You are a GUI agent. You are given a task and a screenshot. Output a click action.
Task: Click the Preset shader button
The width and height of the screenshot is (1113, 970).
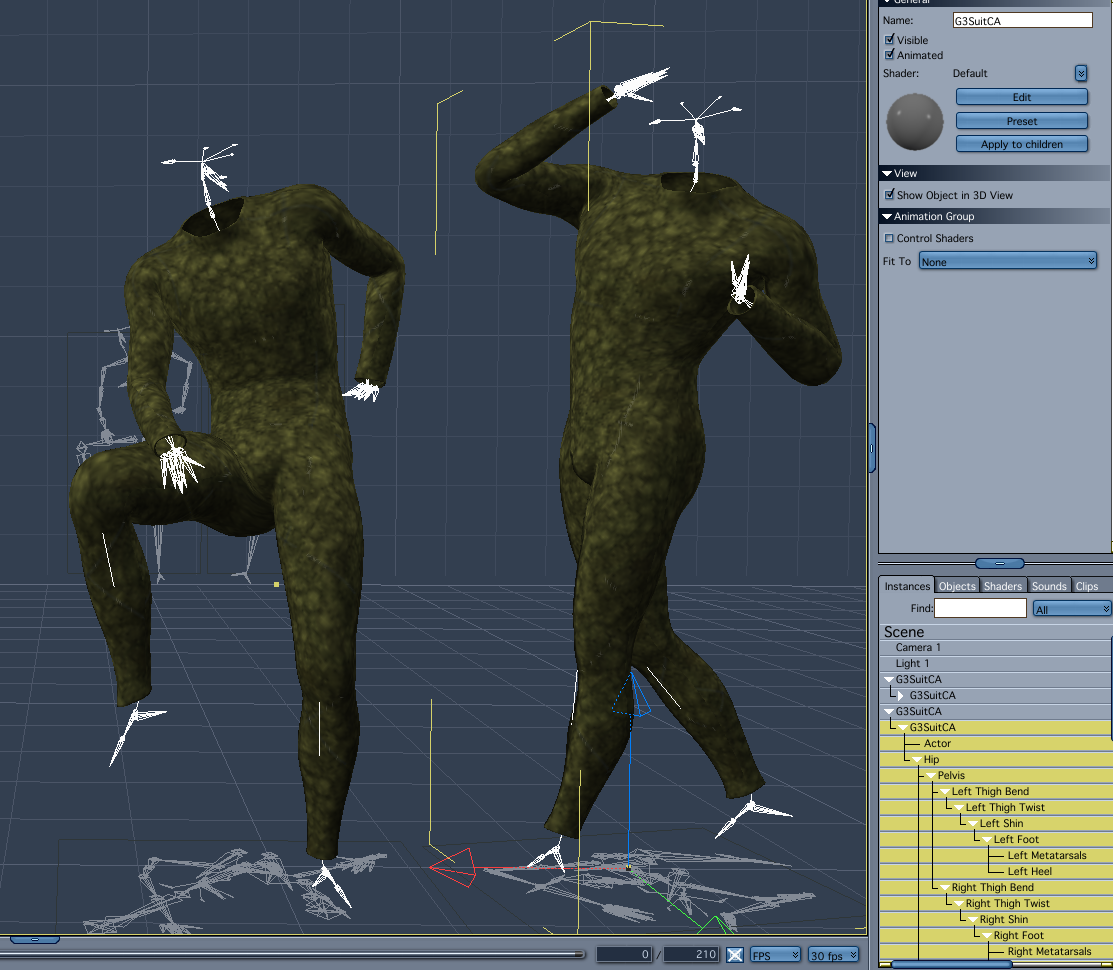1021,121
